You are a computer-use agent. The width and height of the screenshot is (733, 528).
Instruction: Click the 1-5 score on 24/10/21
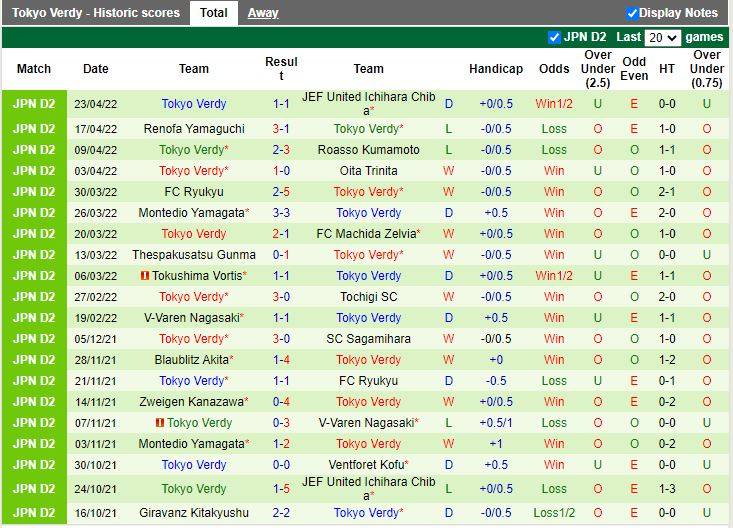281,489
